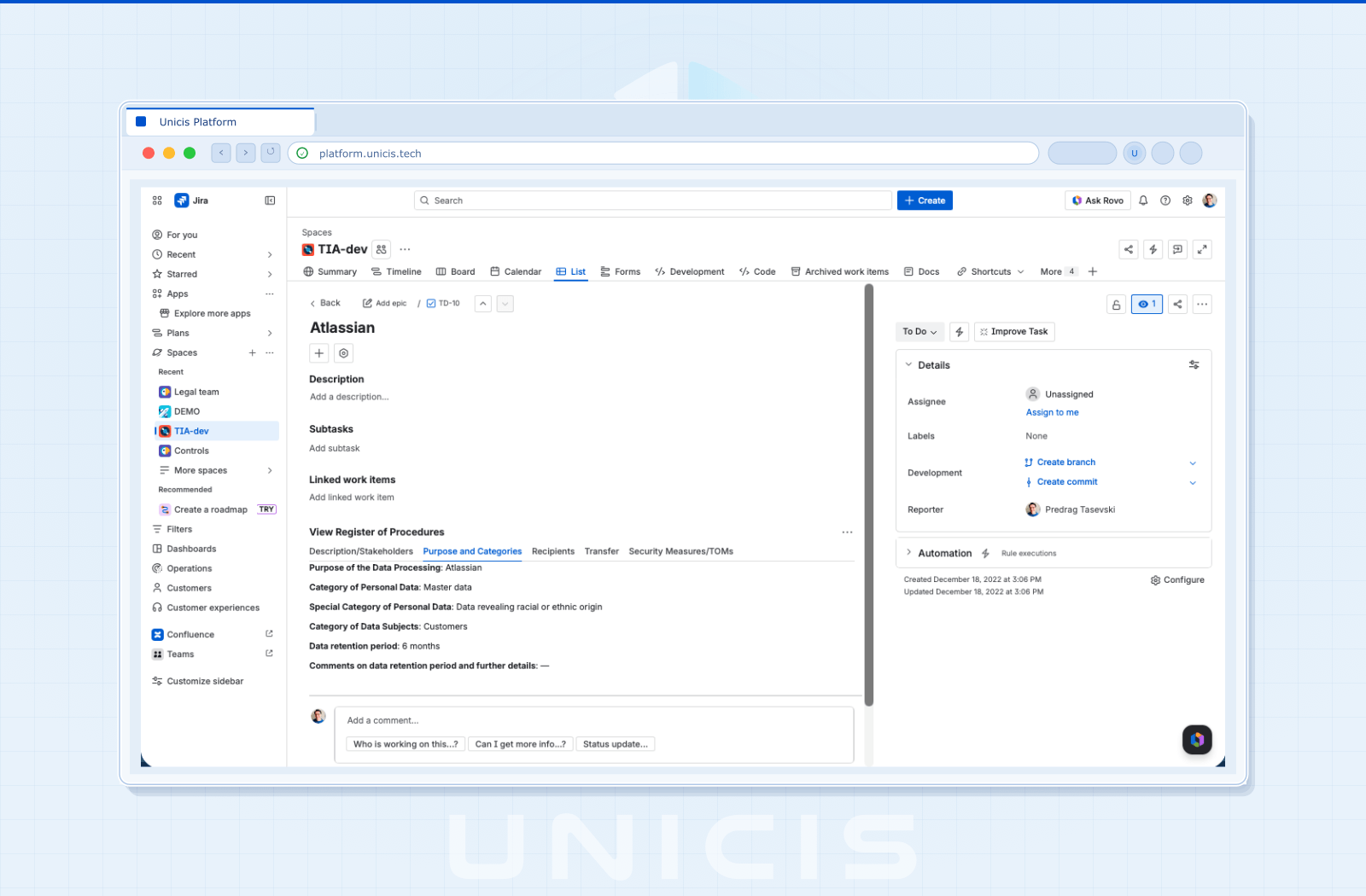Open the app switcher grid icon
Viewport: 1366px width, 896px height.
click(x=157, y=201)
